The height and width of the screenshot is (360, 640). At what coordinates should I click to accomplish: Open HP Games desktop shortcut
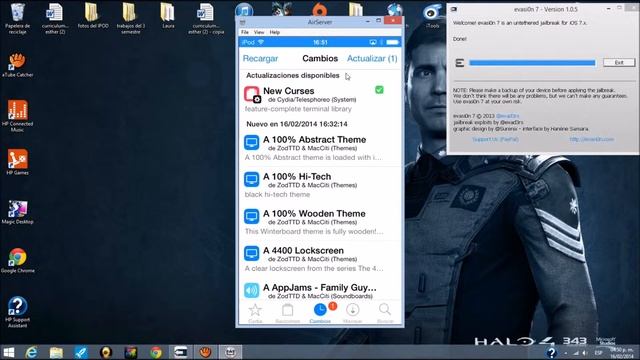click(x=18, y=162)
